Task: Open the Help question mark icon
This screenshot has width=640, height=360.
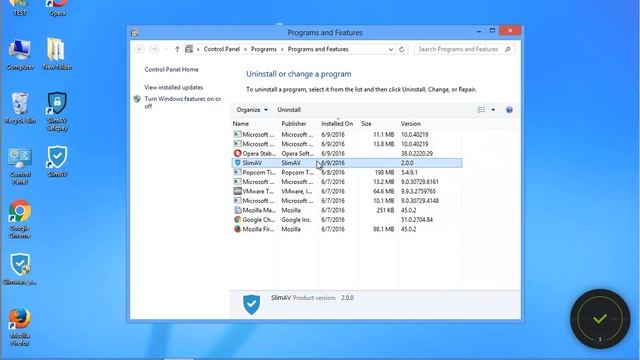Action: (x=509, y=110)
